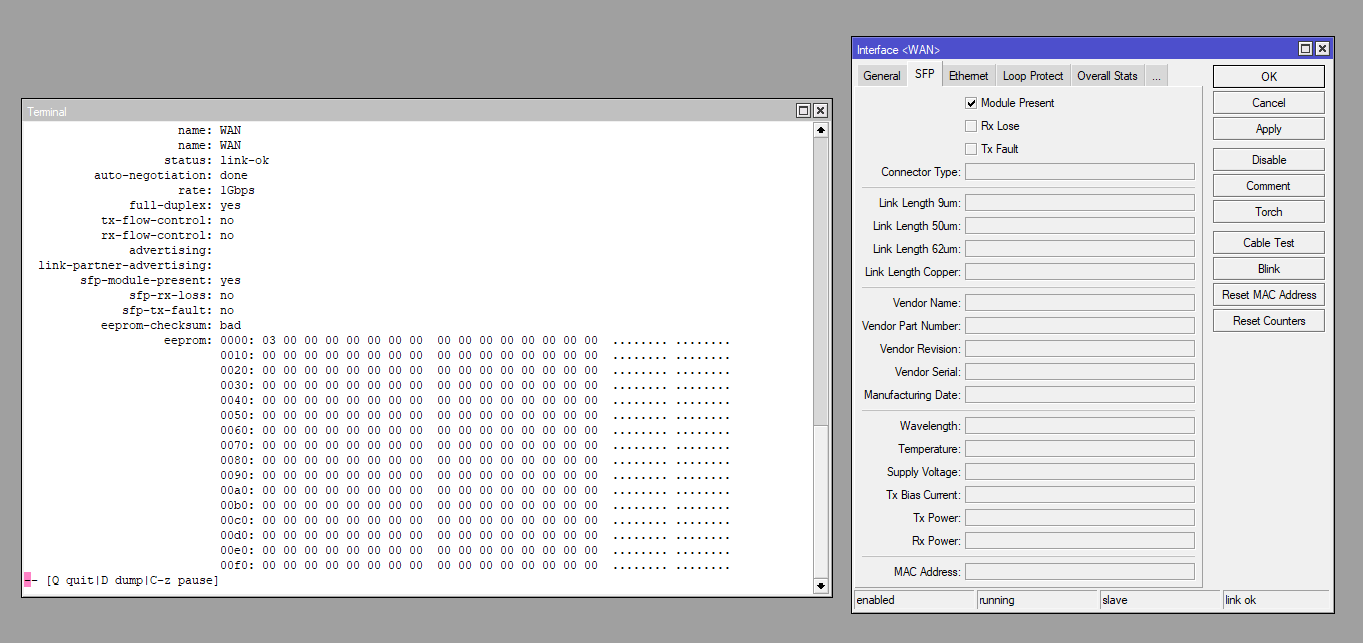Cancel the Interface WAN dialog

pyautogui.click(x=1267, y=102)
